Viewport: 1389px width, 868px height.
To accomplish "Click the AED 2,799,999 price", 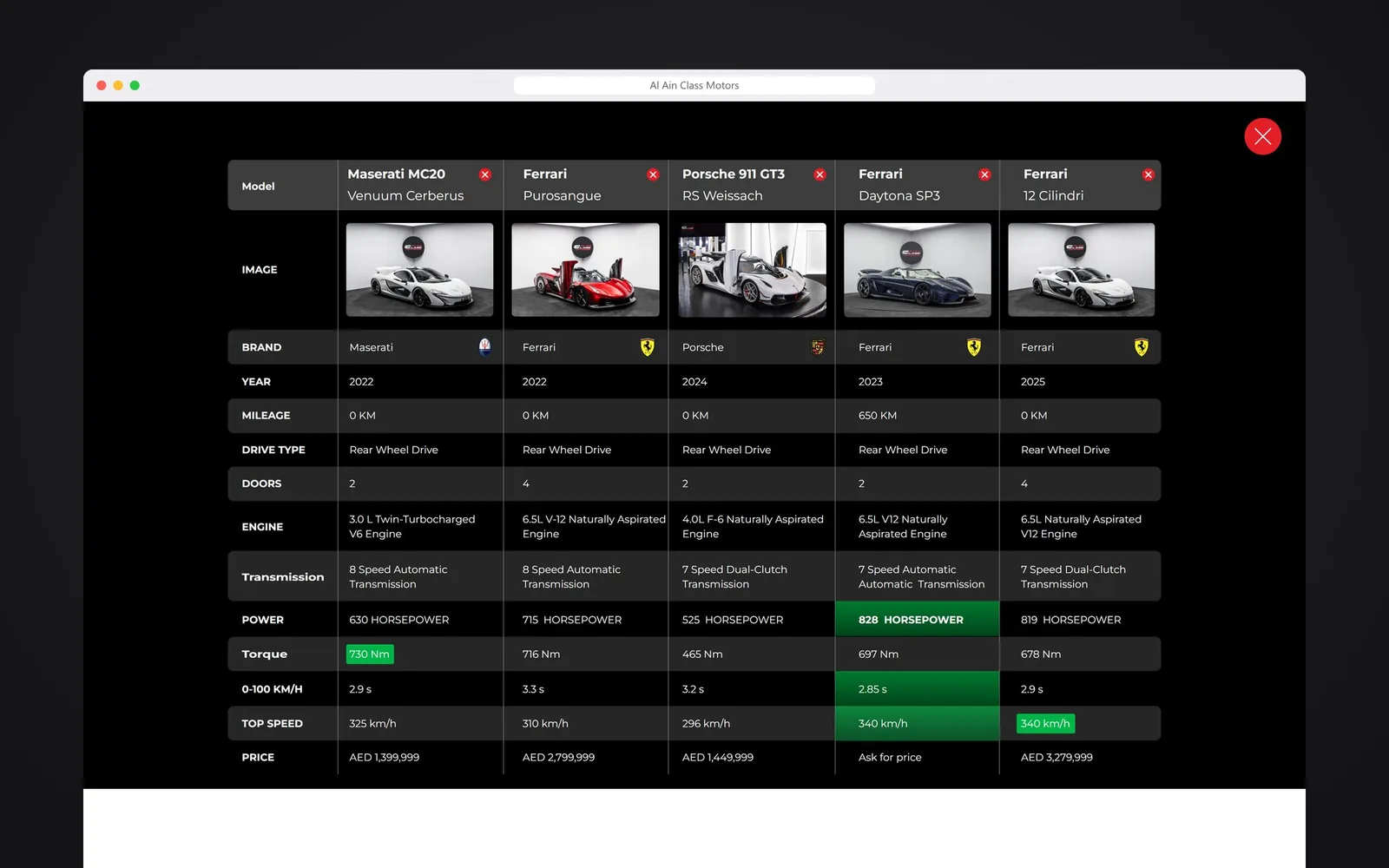I will 559,758.
